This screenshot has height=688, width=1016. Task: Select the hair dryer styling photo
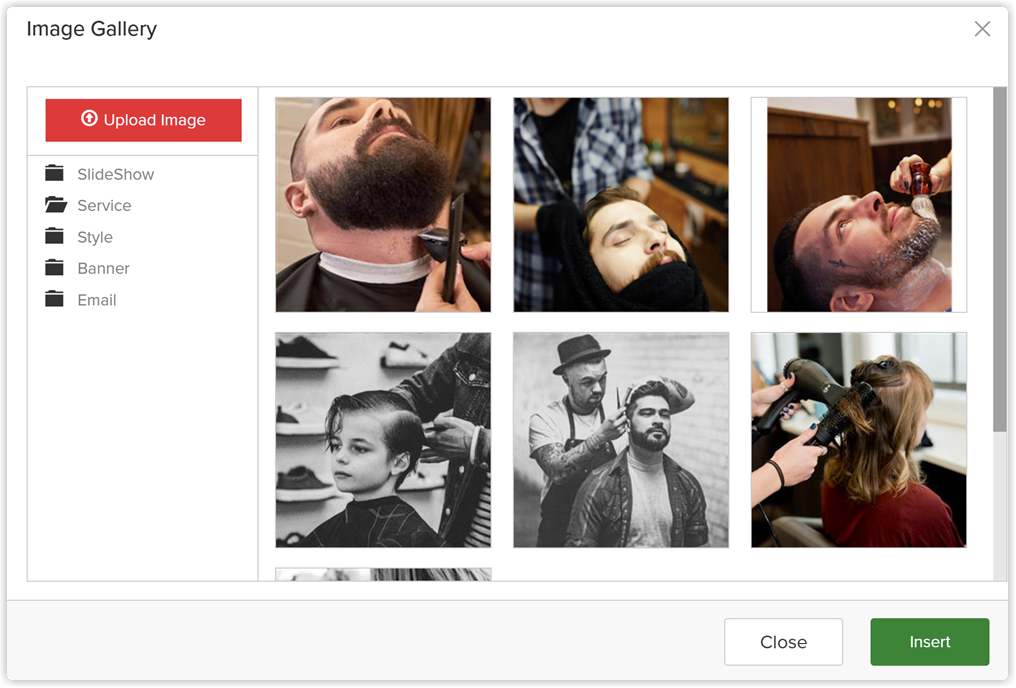click(859, 440)
